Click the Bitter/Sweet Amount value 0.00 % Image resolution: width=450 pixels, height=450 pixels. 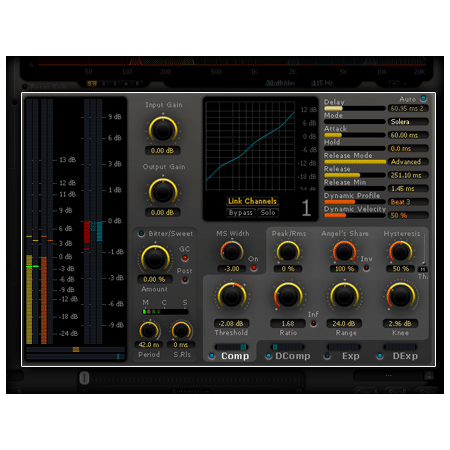tap(155, 279)
